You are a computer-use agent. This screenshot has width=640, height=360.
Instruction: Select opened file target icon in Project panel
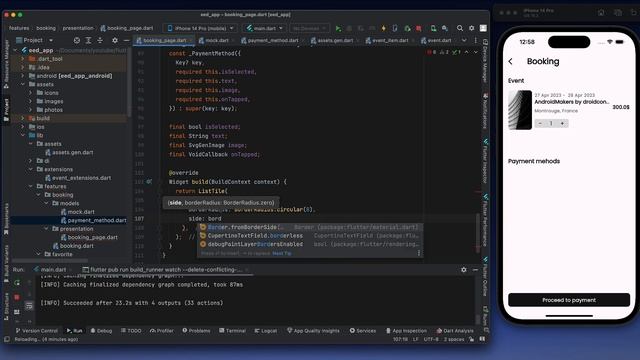[x=77, y=40]
